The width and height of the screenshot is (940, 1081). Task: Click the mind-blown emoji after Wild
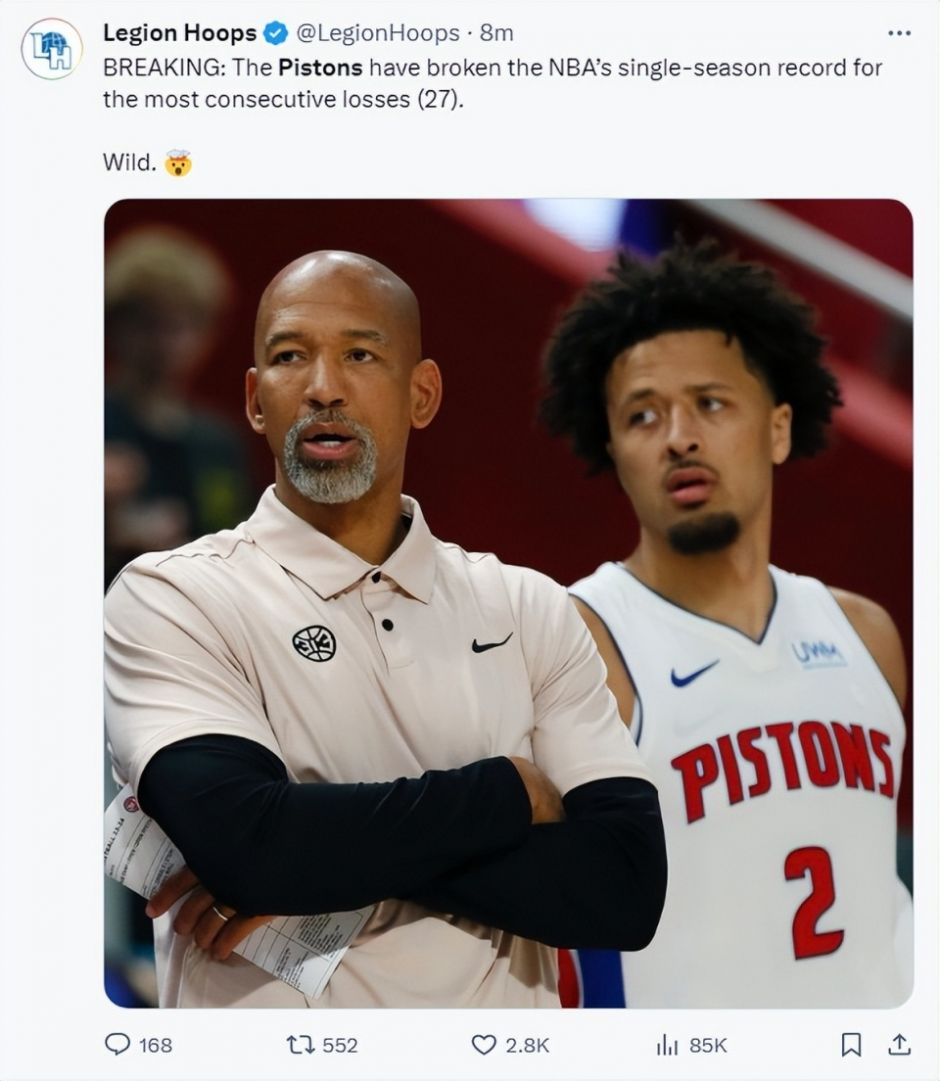tap(179, 162)
